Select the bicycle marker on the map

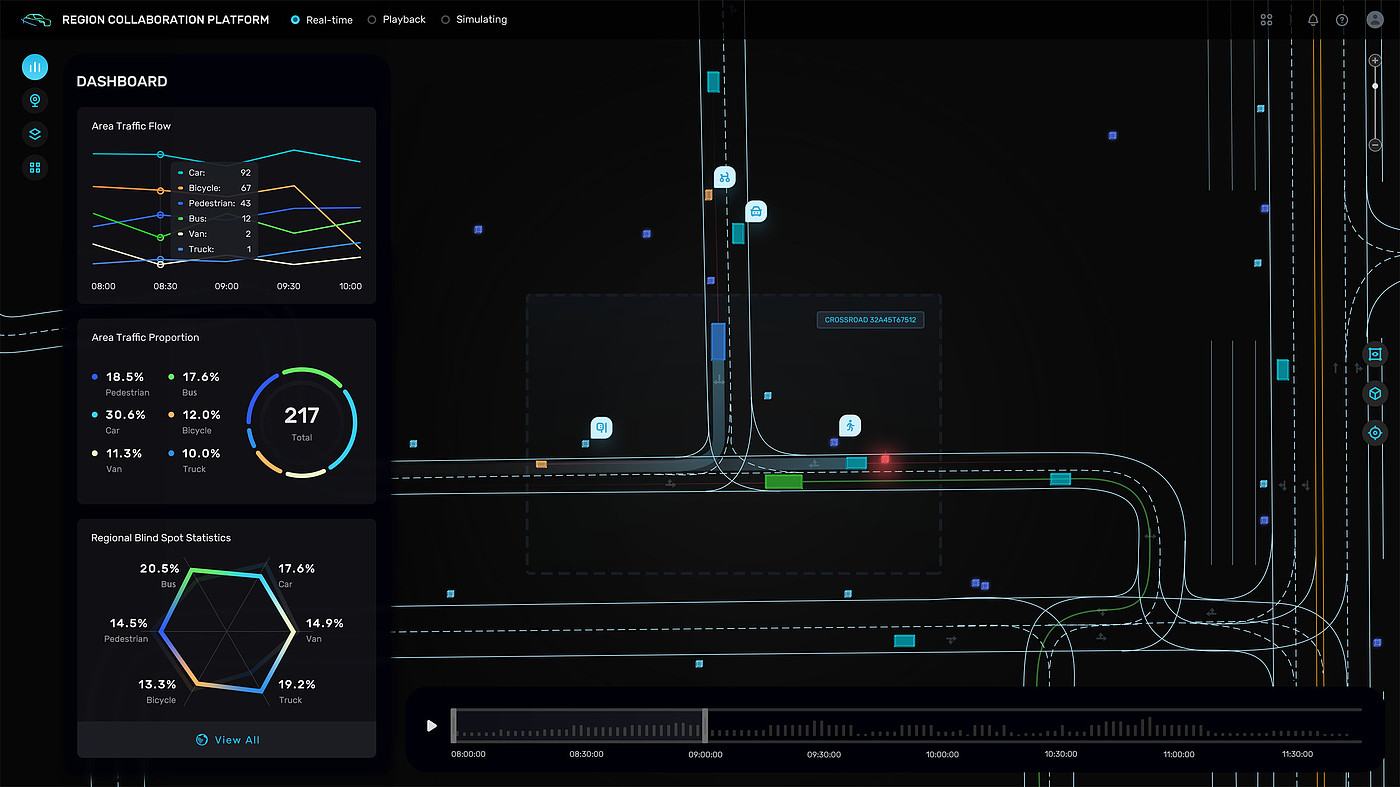point(725,178)
